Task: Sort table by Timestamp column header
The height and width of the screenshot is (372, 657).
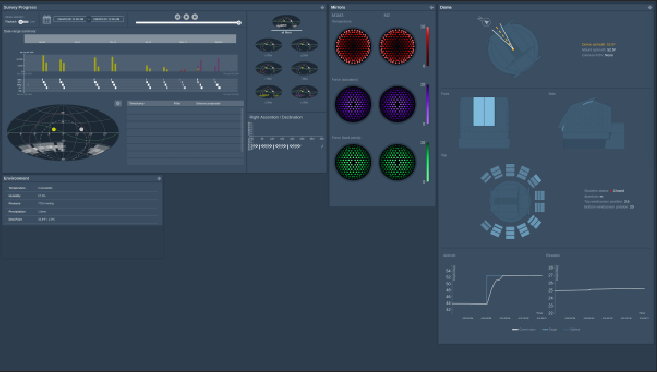Action: (x=137, y=103)
